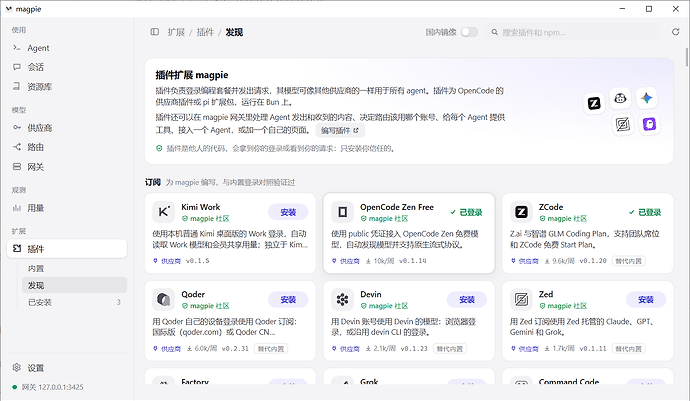Go to 供应商 page
This screenshot has width=690, height=401.
click(x=67, y=128)
